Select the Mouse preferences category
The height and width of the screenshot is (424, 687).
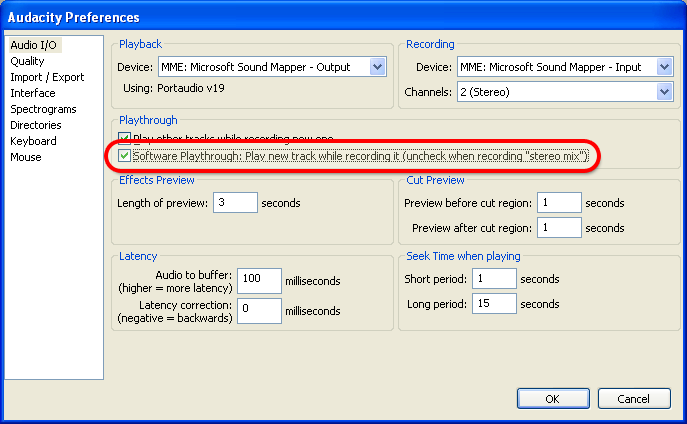[26, 157]
